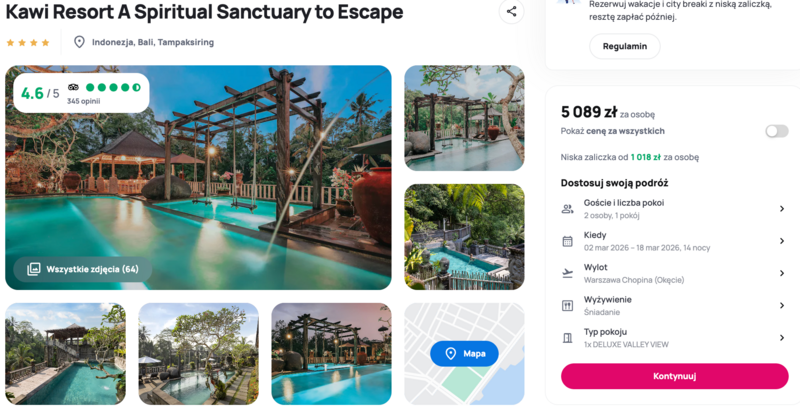Open the Regulamin terms button

[x=624, y=46]
